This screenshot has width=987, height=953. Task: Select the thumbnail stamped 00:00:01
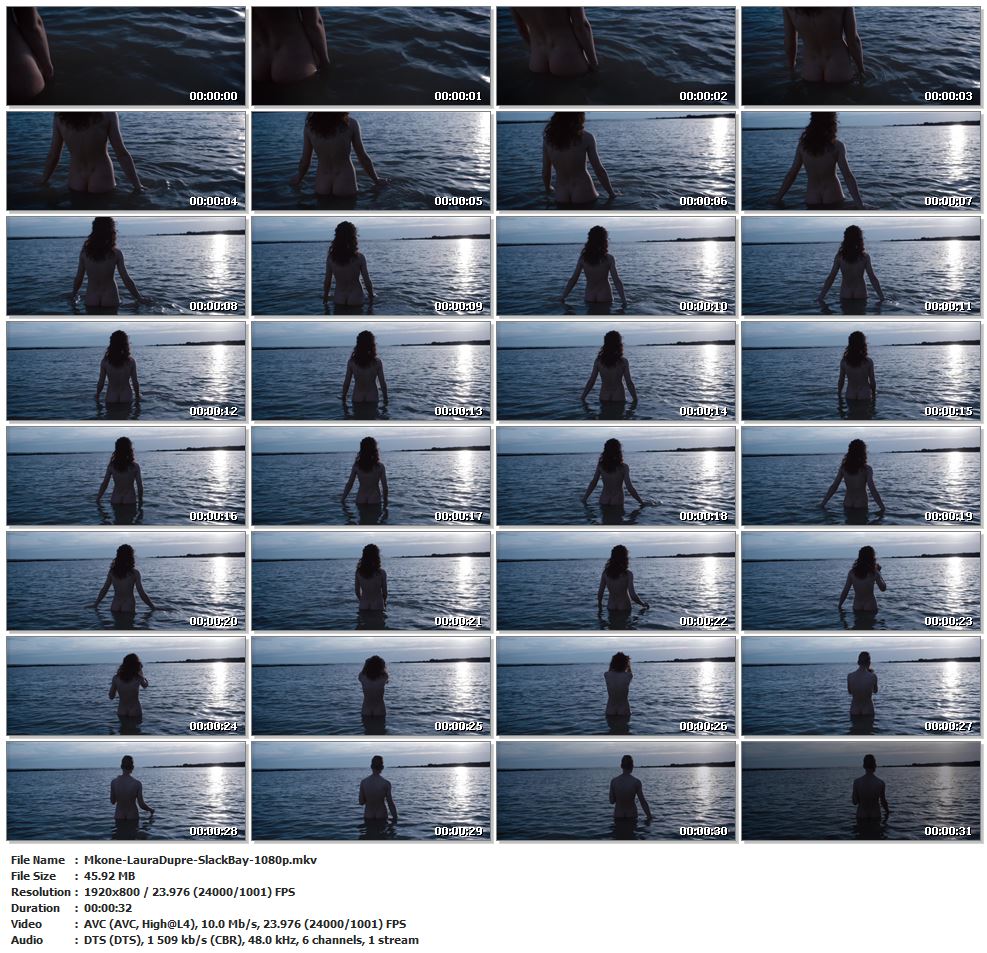pos(371,56)
